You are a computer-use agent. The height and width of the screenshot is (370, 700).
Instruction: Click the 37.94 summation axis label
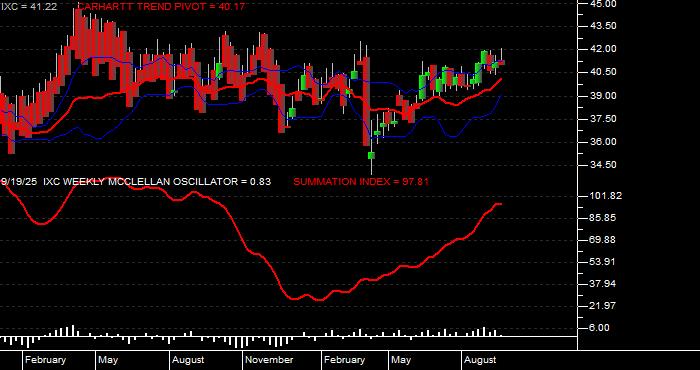coord(604,284)
